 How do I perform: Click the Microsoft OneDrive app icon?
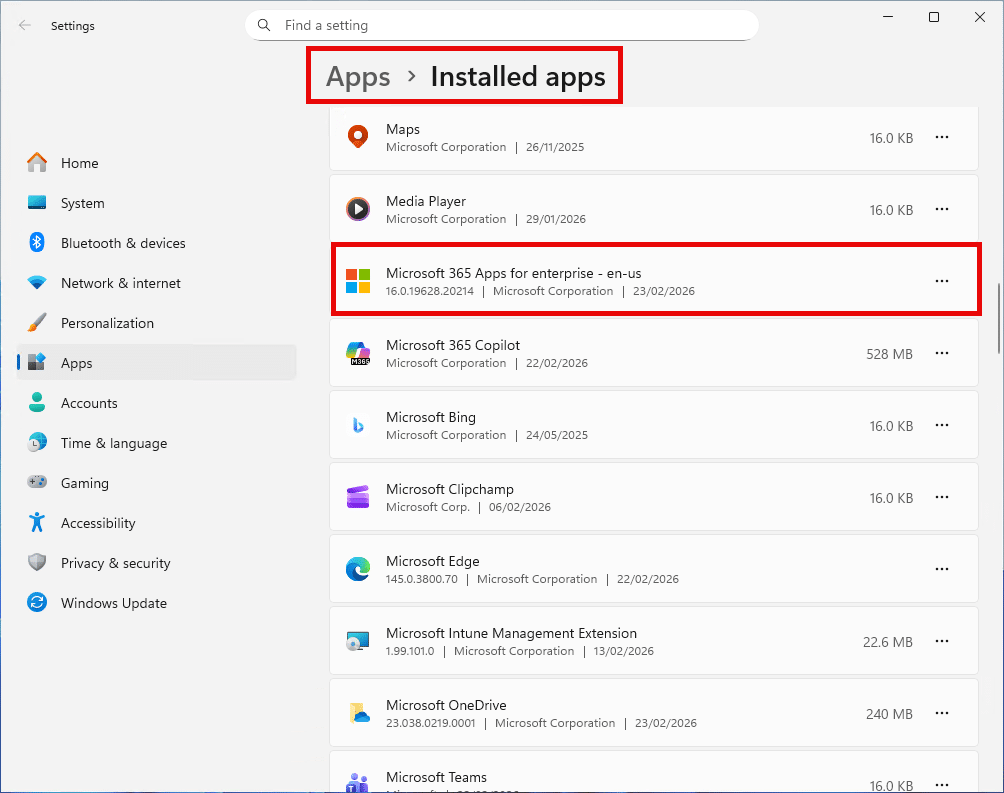[x=358, y=714]
